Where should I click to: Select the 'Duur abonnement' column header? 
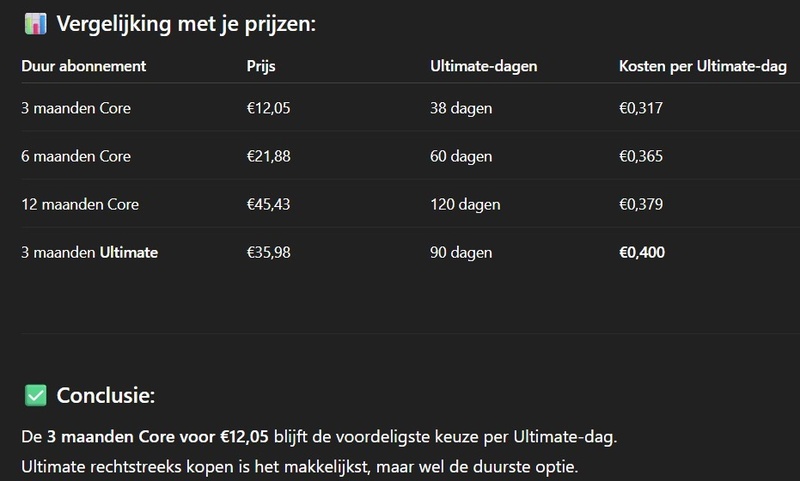tap(84, 67)
